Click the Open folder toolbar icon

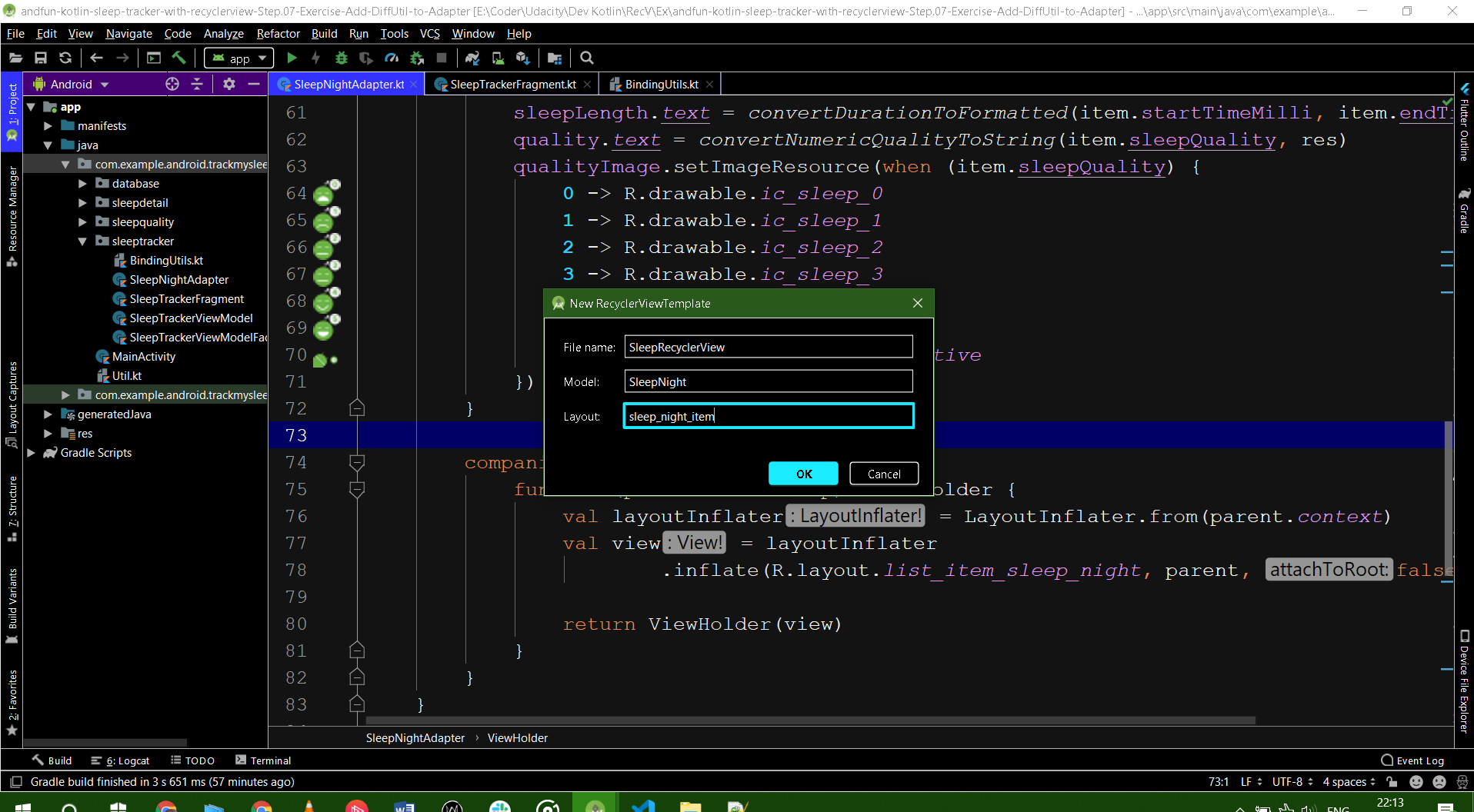pos(15,58)
